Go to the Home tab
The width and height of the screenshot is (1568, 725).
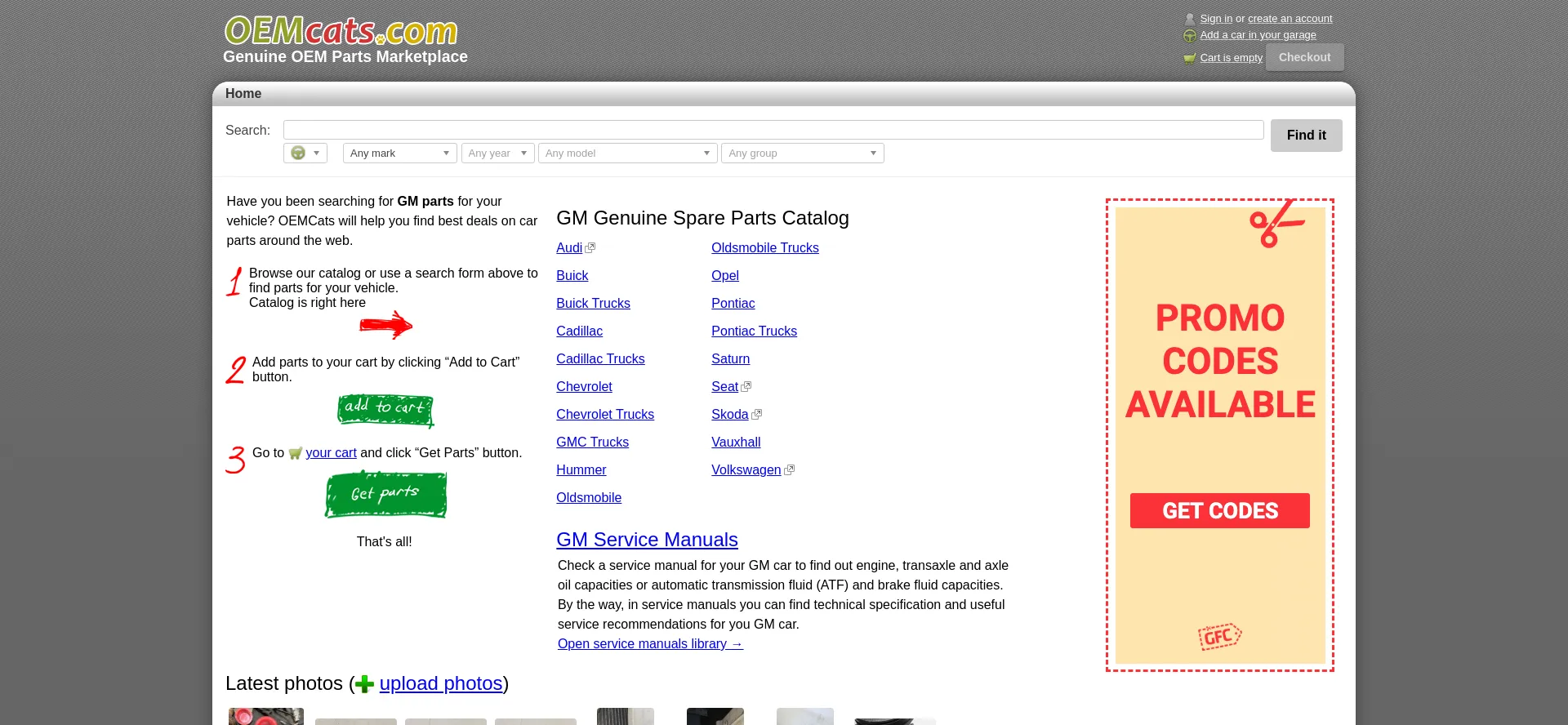pos(243,94)
